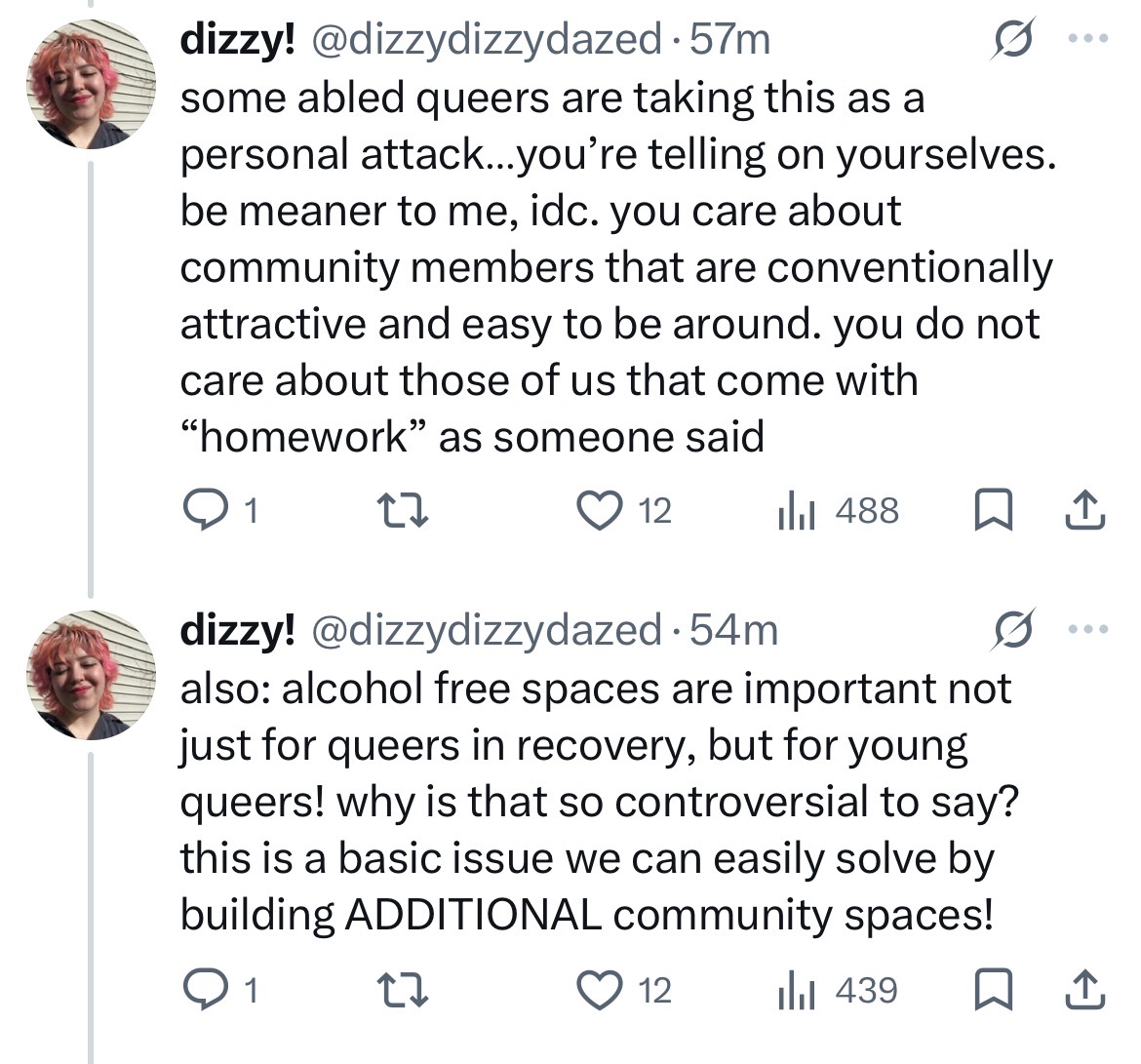
Task: Like the tweet posted 57m ago
Action: click(x=623, y=511)
